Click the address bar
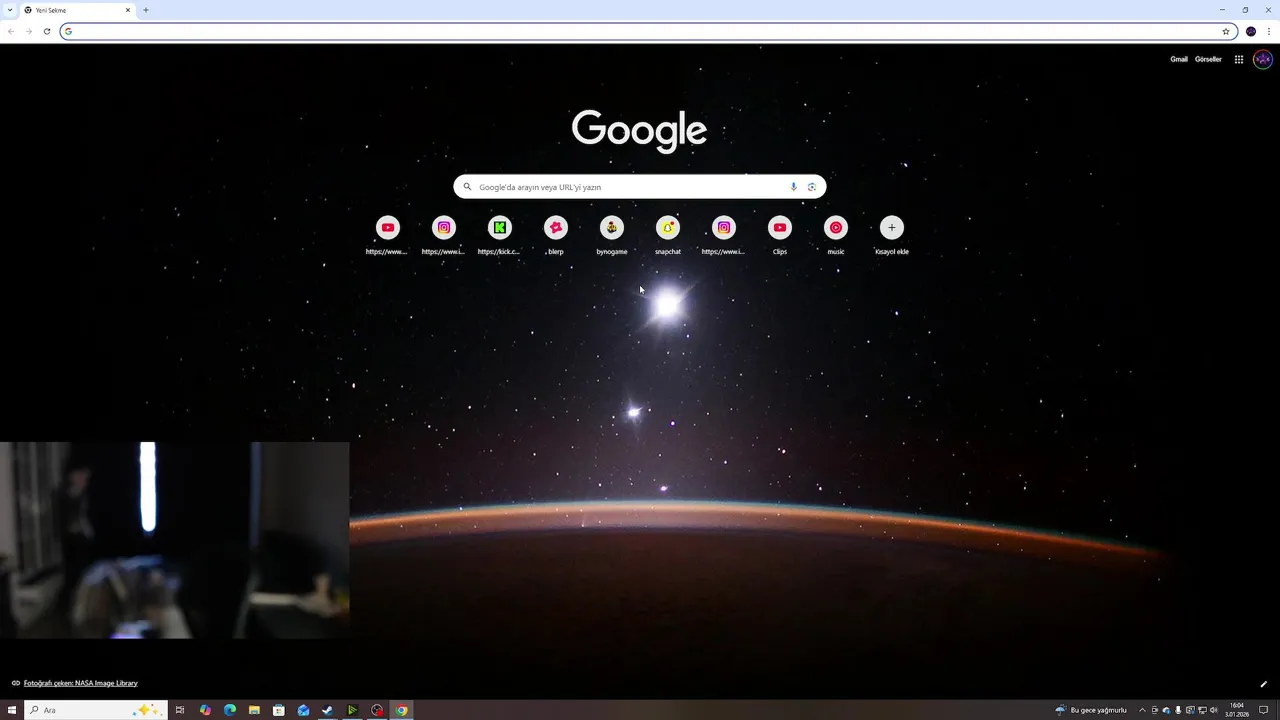 640,31
